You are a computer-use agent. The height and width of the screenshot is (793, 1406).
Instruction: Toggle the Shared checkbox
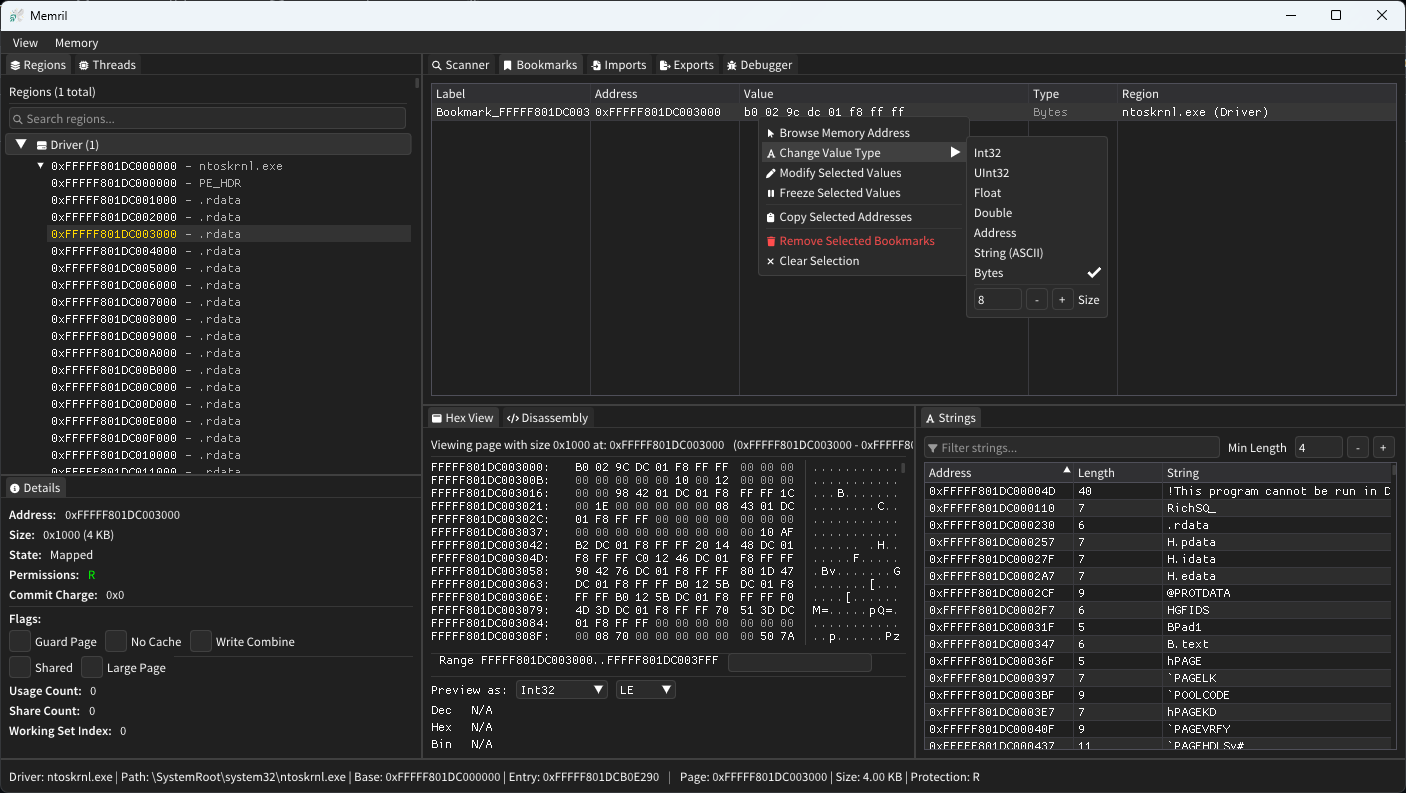19,667
